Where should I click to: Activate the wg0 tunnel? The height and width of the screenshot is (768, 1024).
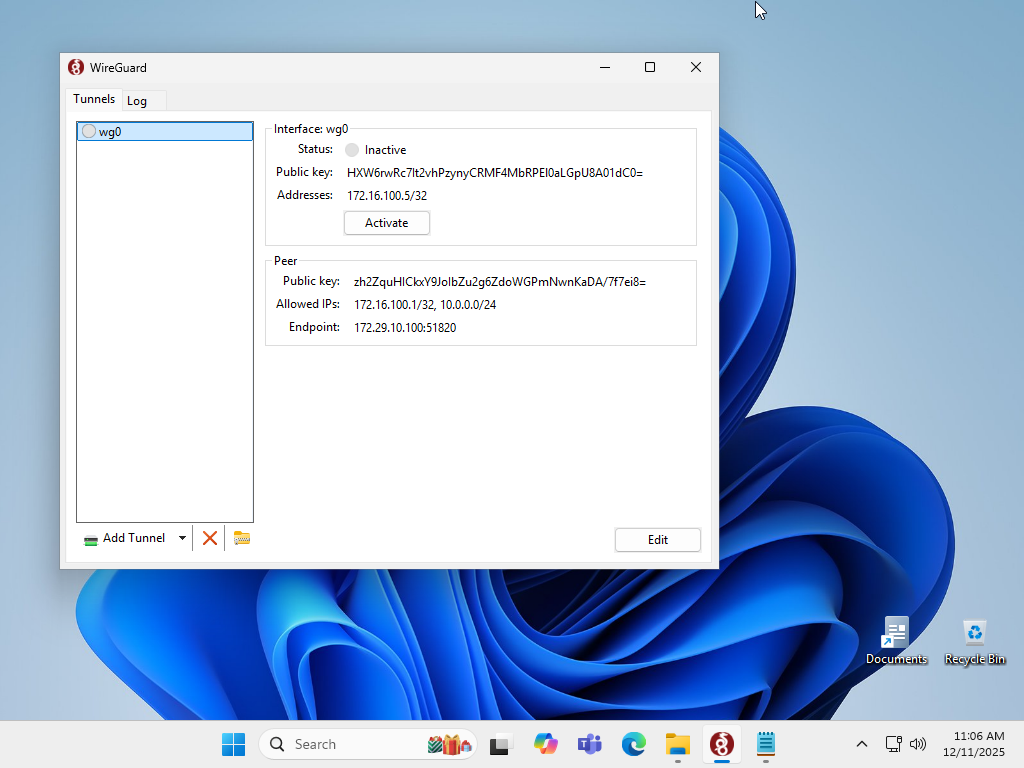tap(387, 223)
